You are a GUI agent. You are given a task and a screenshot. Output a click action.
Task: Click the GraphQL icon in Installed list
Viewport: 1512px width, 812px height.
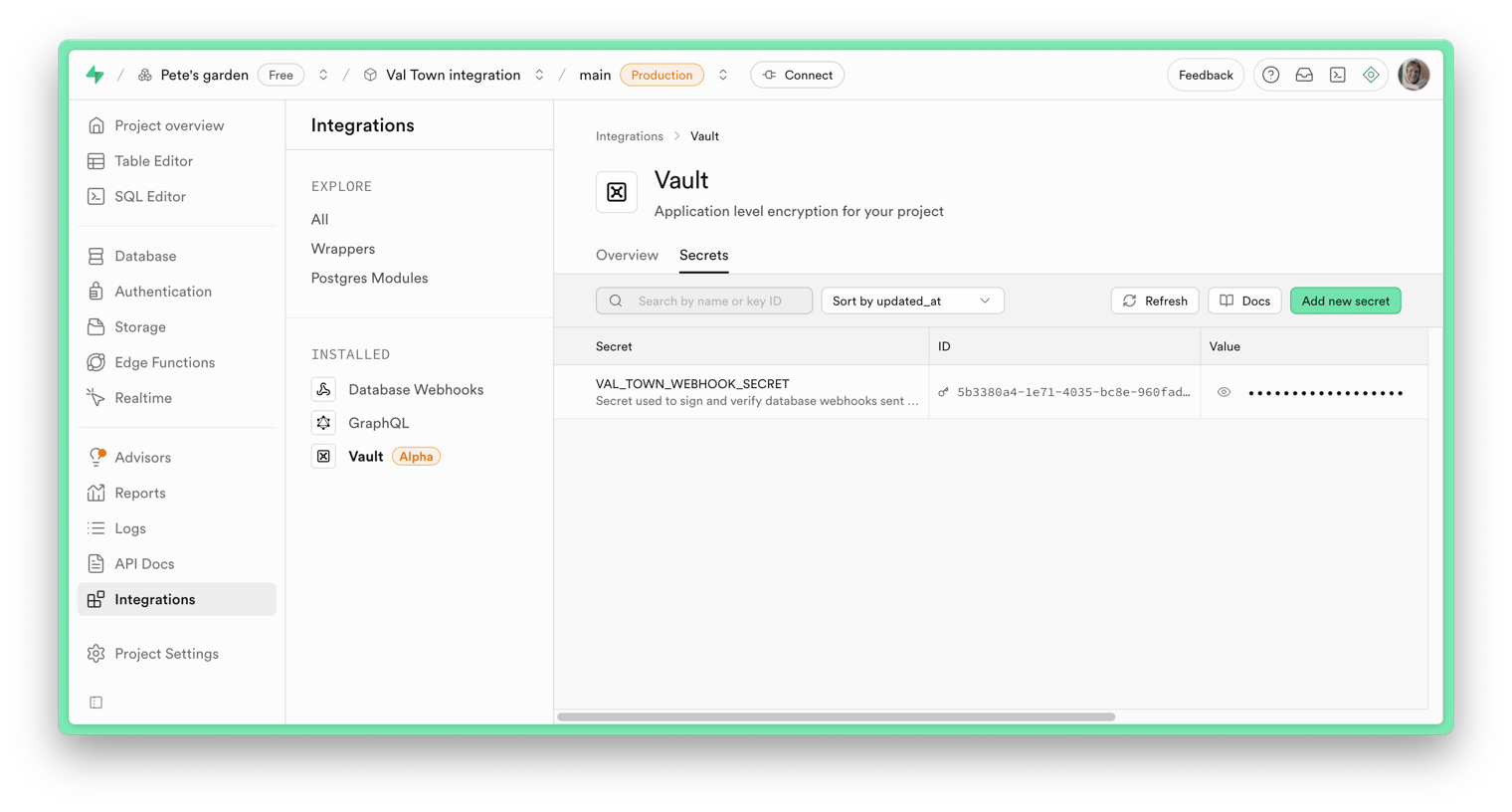pyautogui.click(x=323, y=423)
